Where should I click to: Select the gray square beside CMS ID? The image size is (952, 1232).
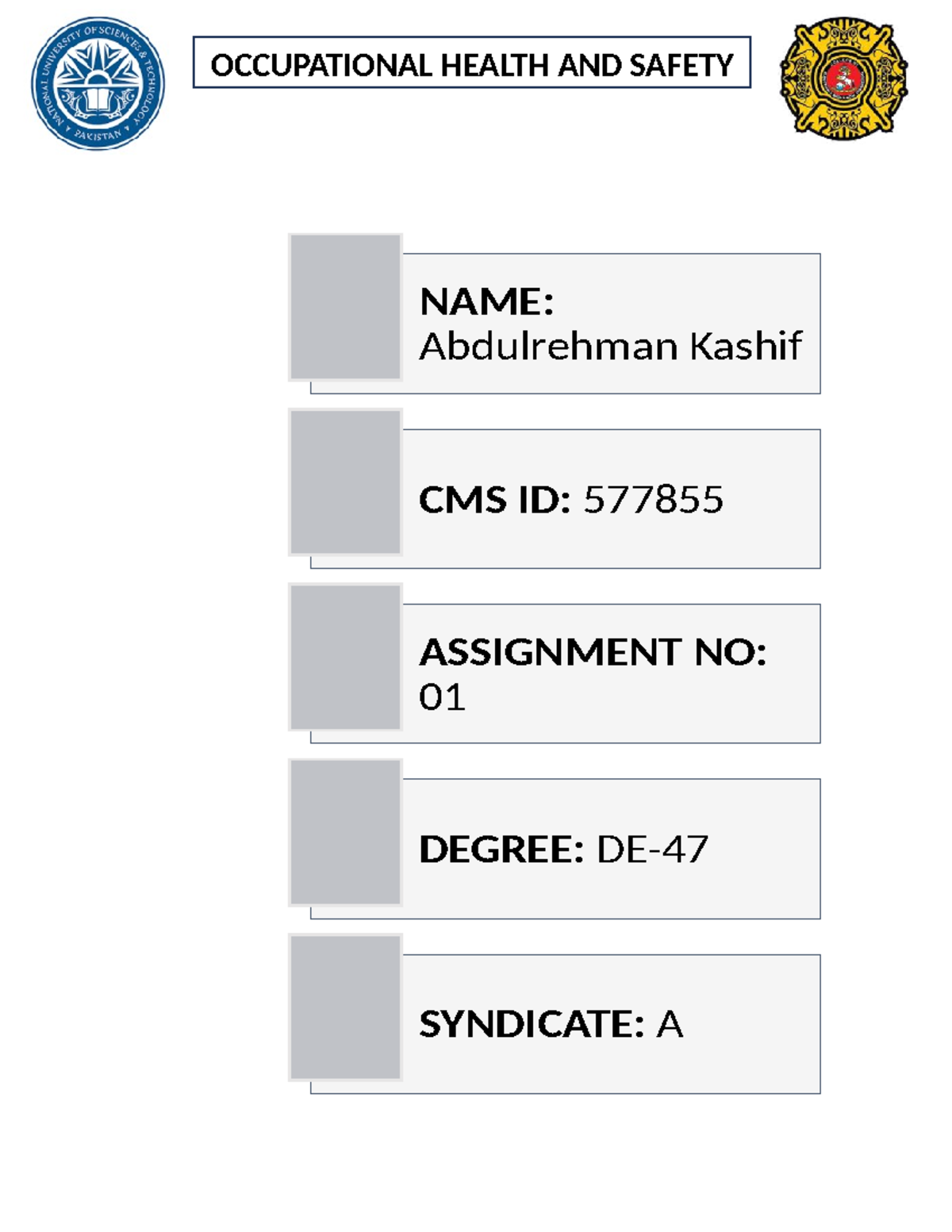tap(345, 482)
